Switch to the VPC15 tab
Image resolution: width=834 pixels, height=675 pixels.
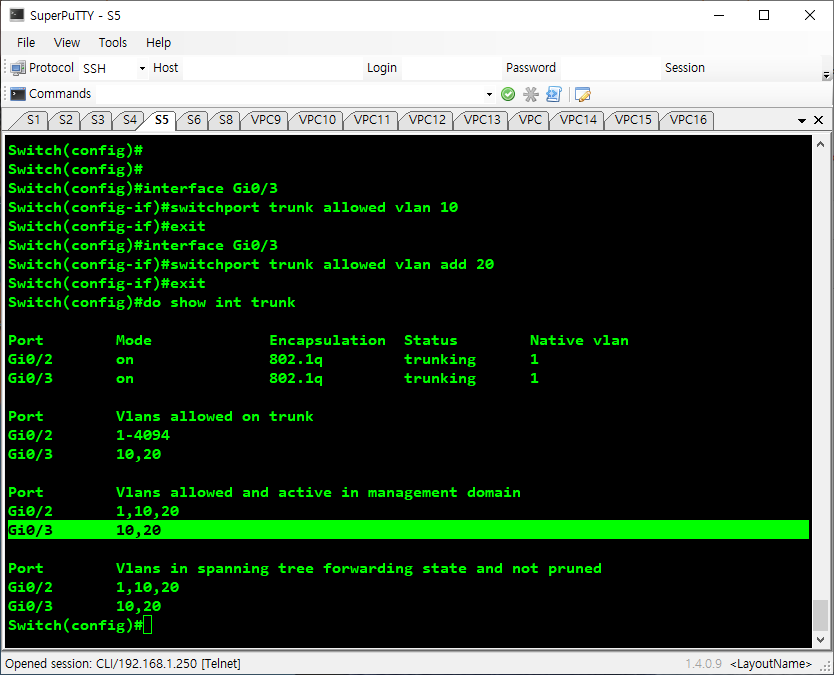tap(633, 120)
